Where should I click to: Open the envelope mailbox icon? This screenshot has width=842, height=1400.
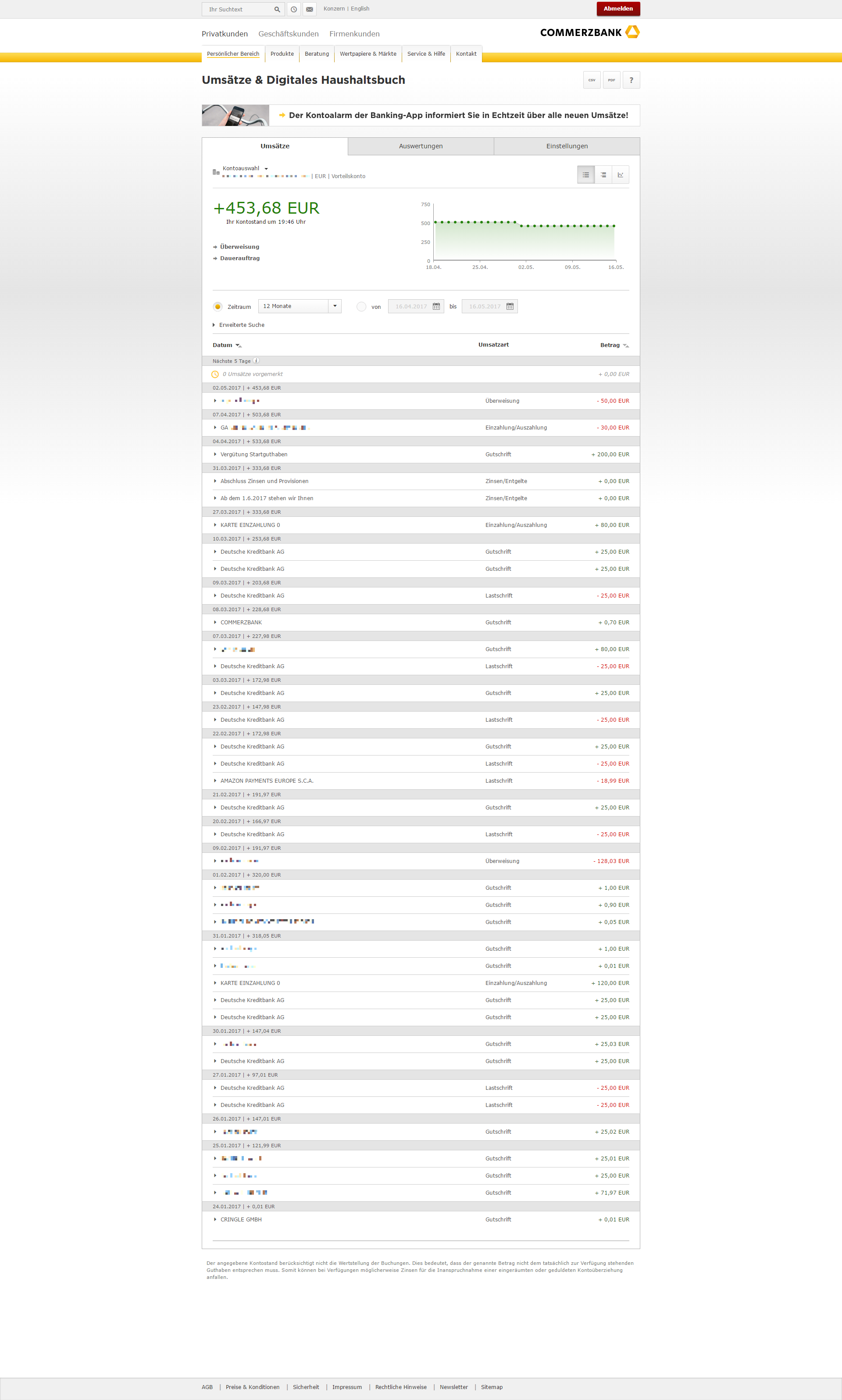[309, 9]
